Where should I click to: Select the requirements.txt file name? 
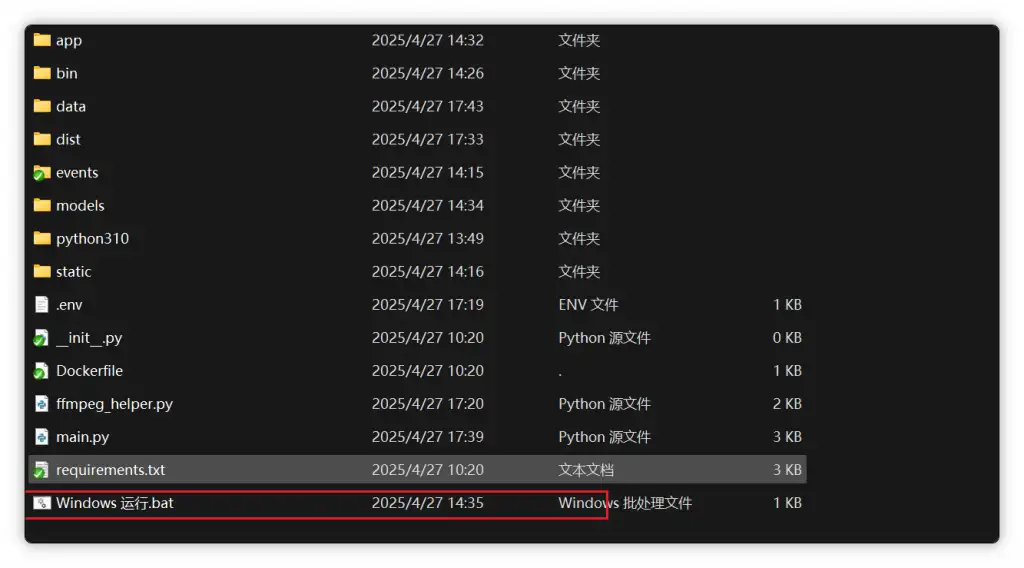[x=110, y=470]
